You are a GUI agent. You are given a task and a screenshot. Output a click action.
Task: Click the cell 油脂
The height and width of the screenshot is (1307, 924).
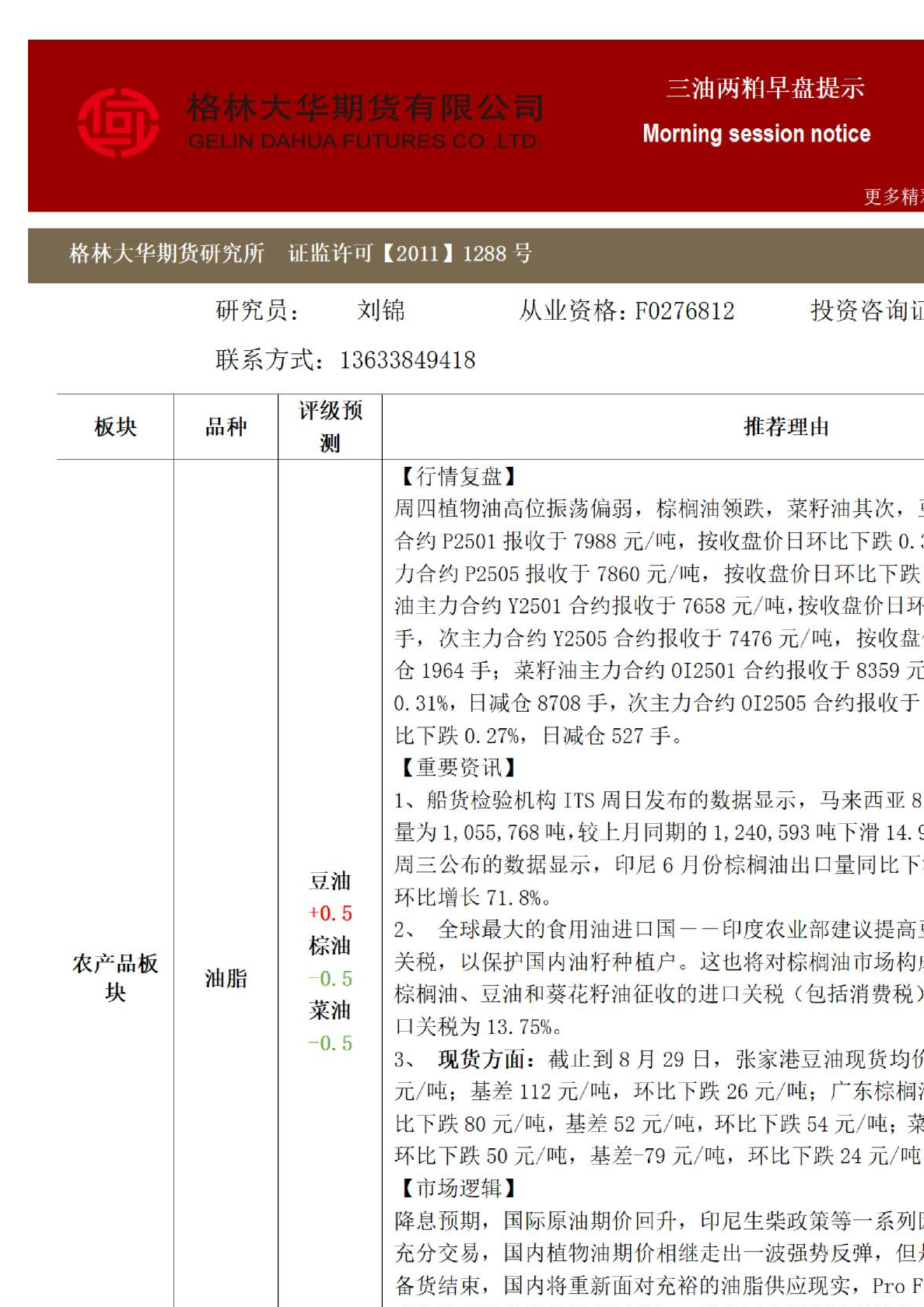226,979
